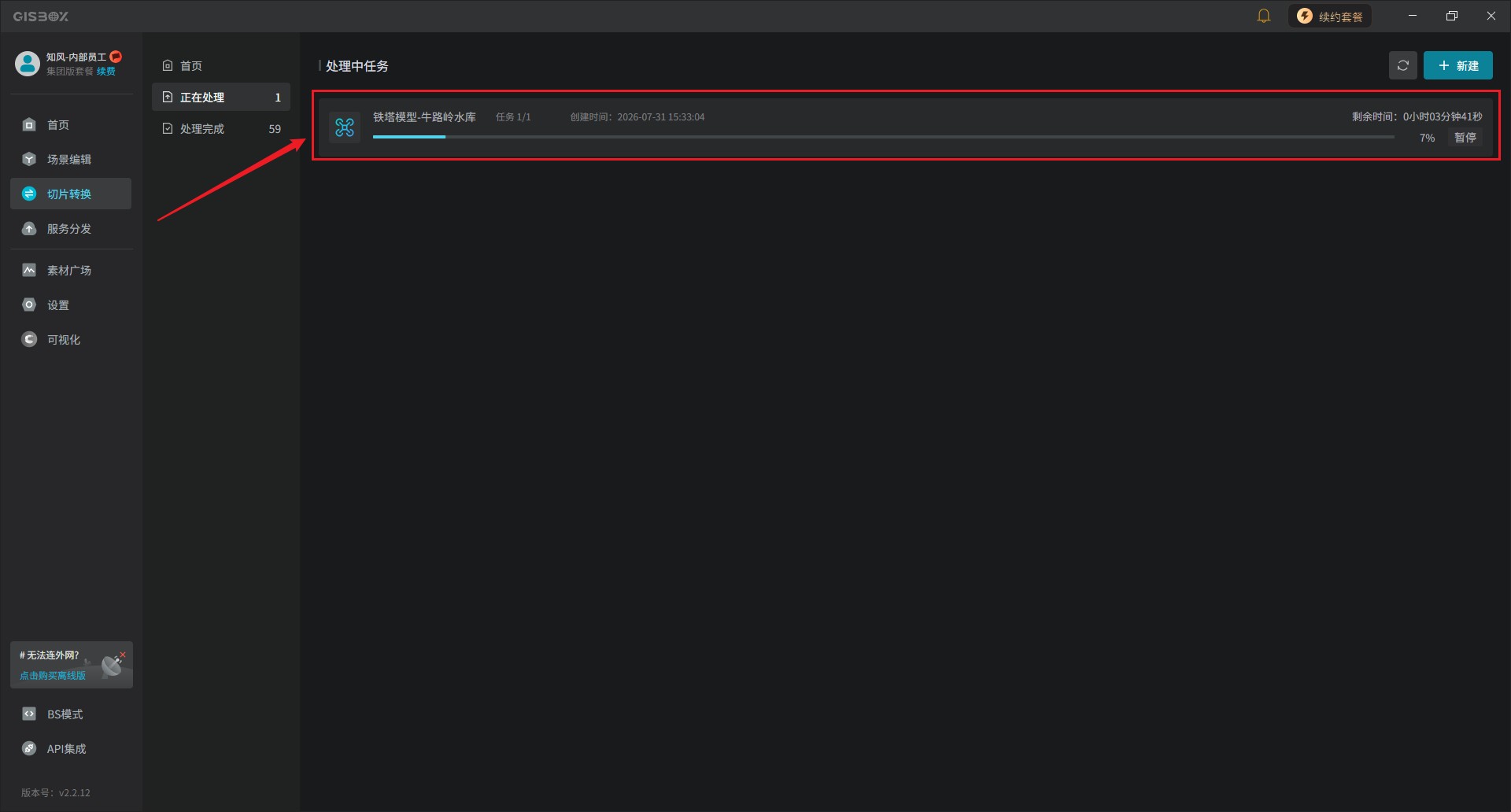Click the refresh task list icon

[1403, 65]
